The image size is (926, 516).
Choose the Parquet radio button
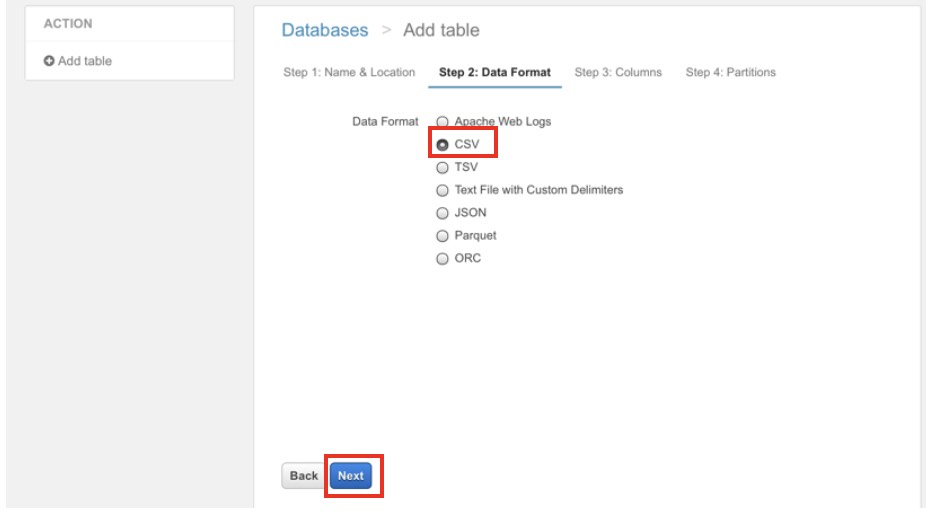(x=442, y=236)
